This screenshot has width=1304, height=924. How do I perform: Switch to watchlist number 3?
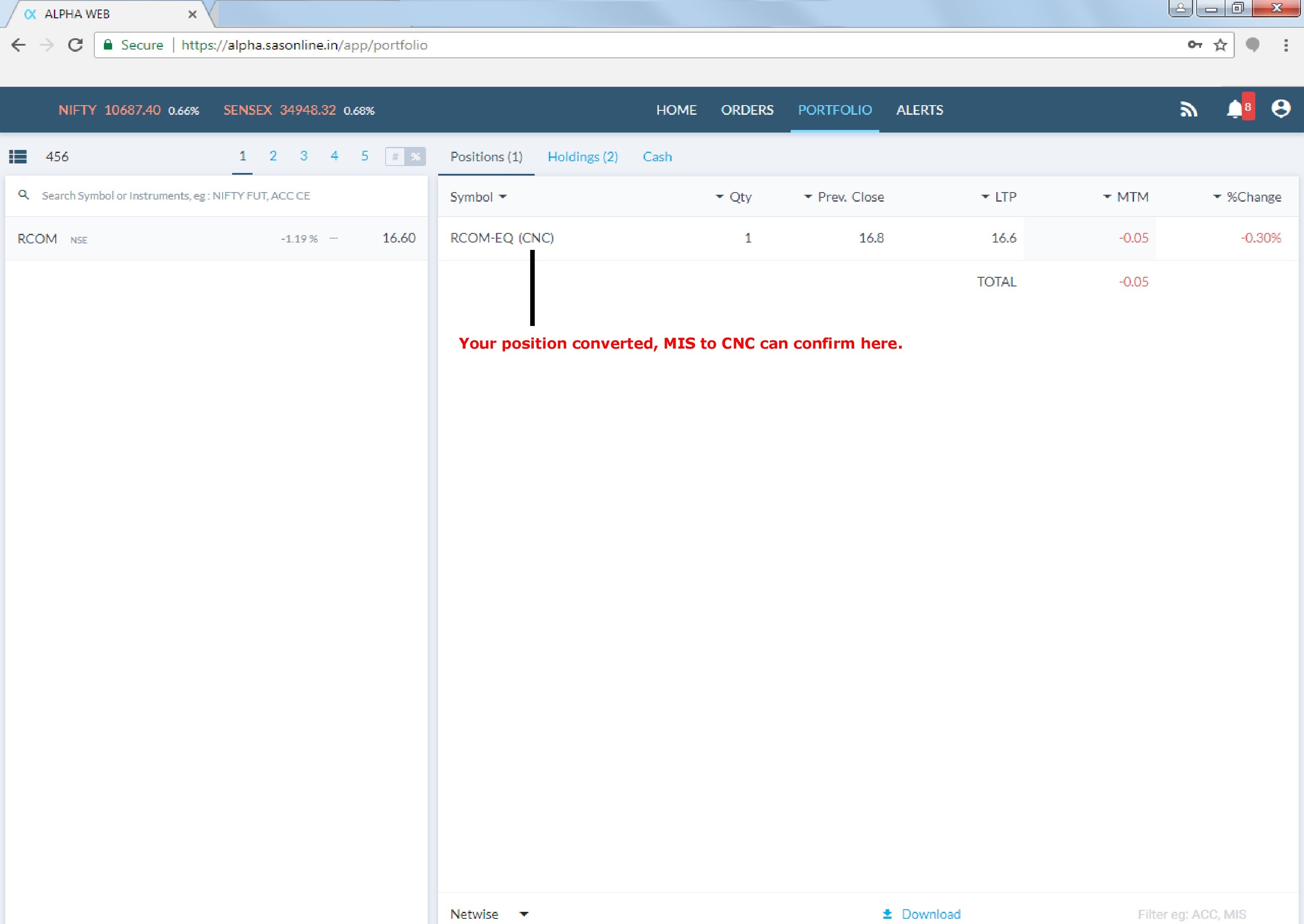tap(304, 156)
